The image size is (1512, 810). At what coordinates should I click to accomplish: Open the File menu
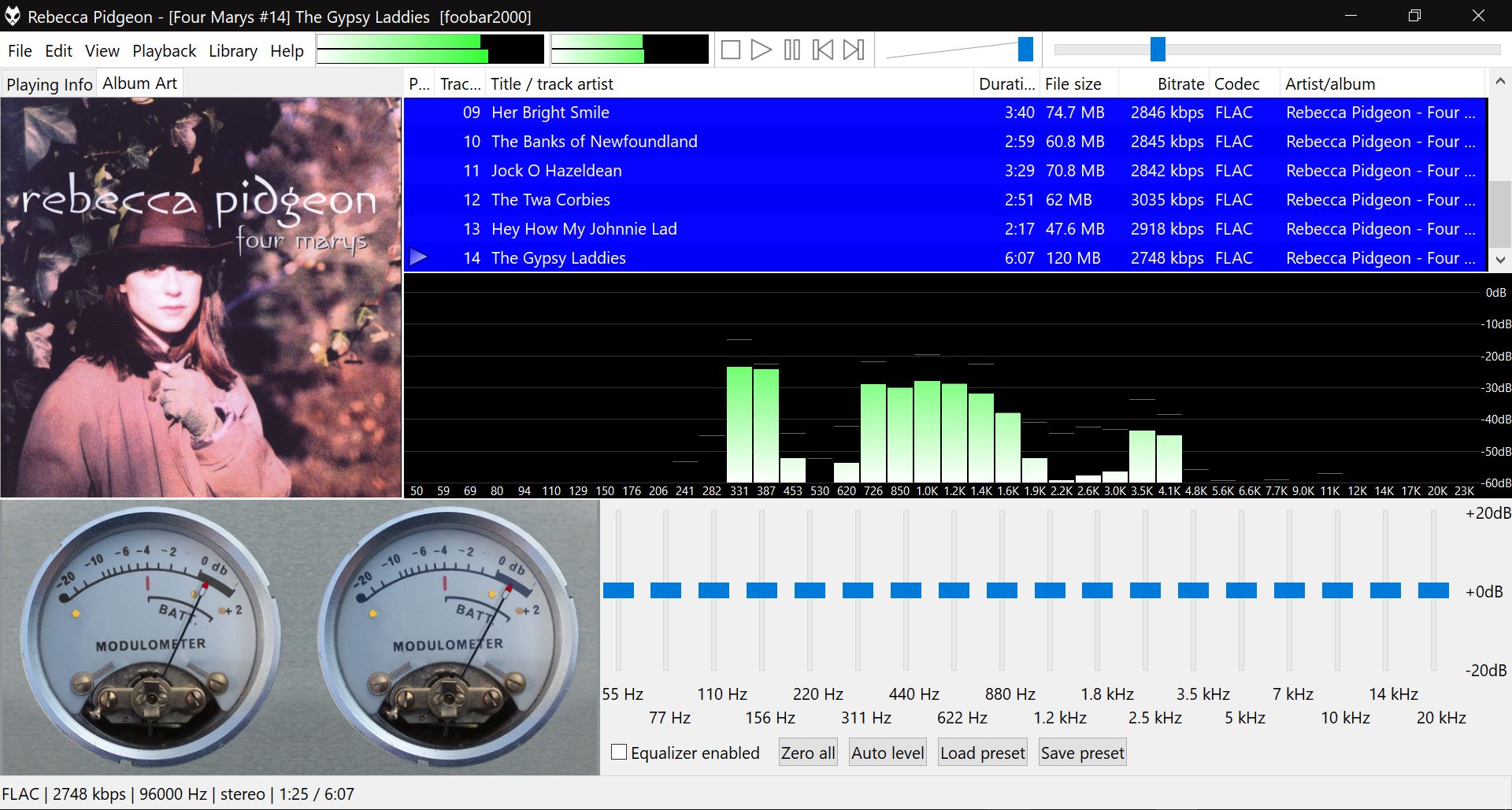pos(20,51)
